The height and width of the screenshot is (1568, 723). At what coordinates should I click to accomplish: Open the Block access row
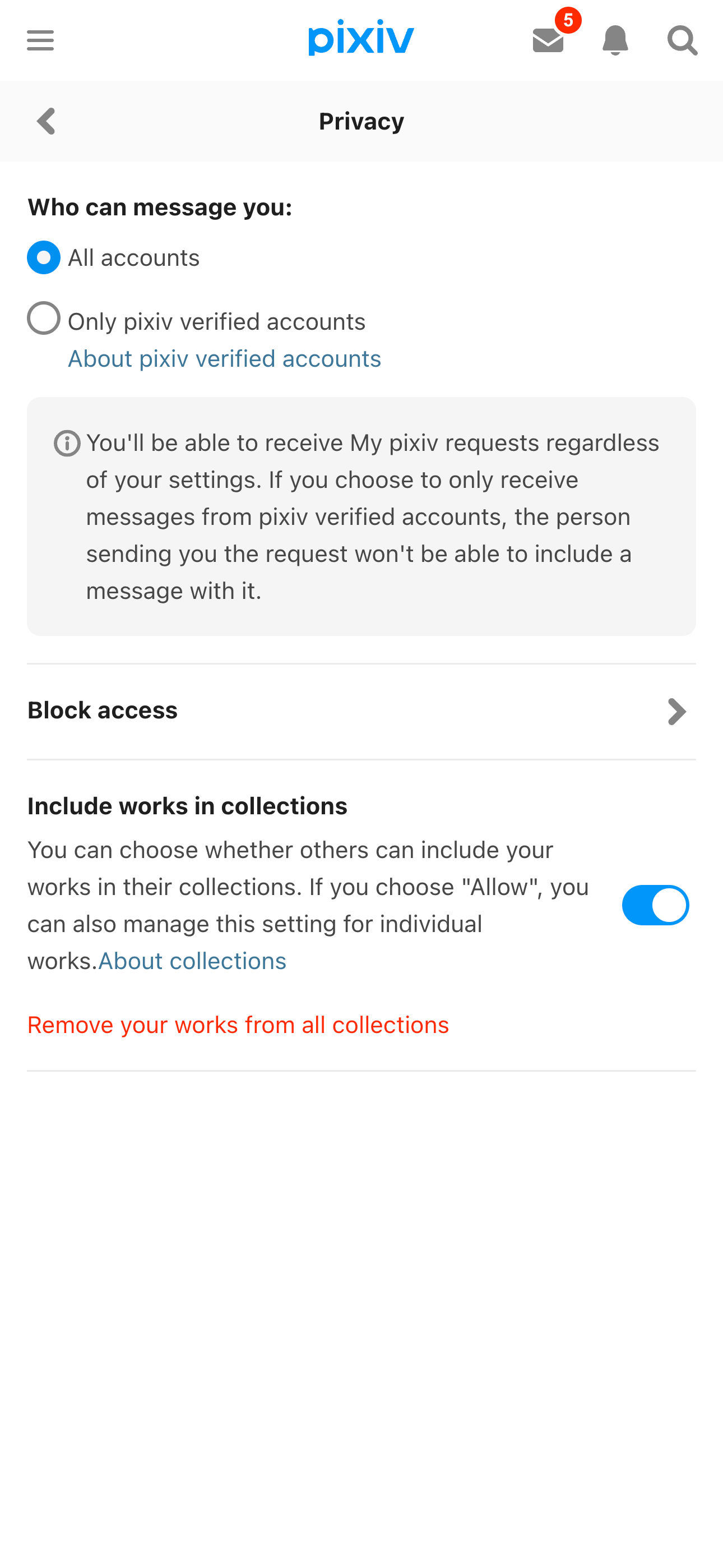click(361, 712)
